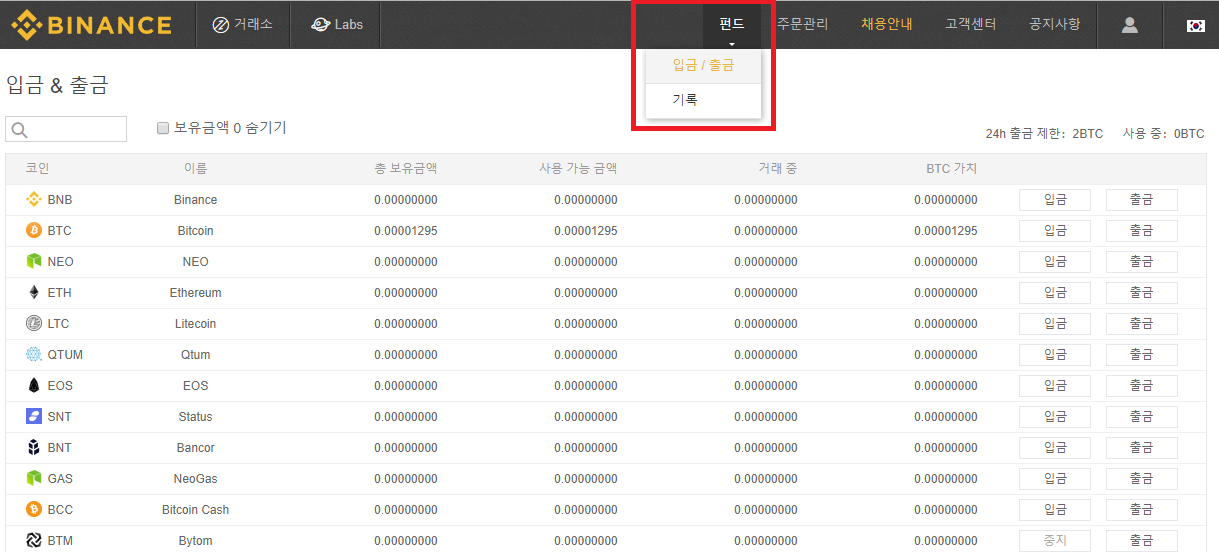The width and height of the screenshot is (1219, 552).
Task: Expand the 펀드 dropdown menu
Action: click(732, 25)
